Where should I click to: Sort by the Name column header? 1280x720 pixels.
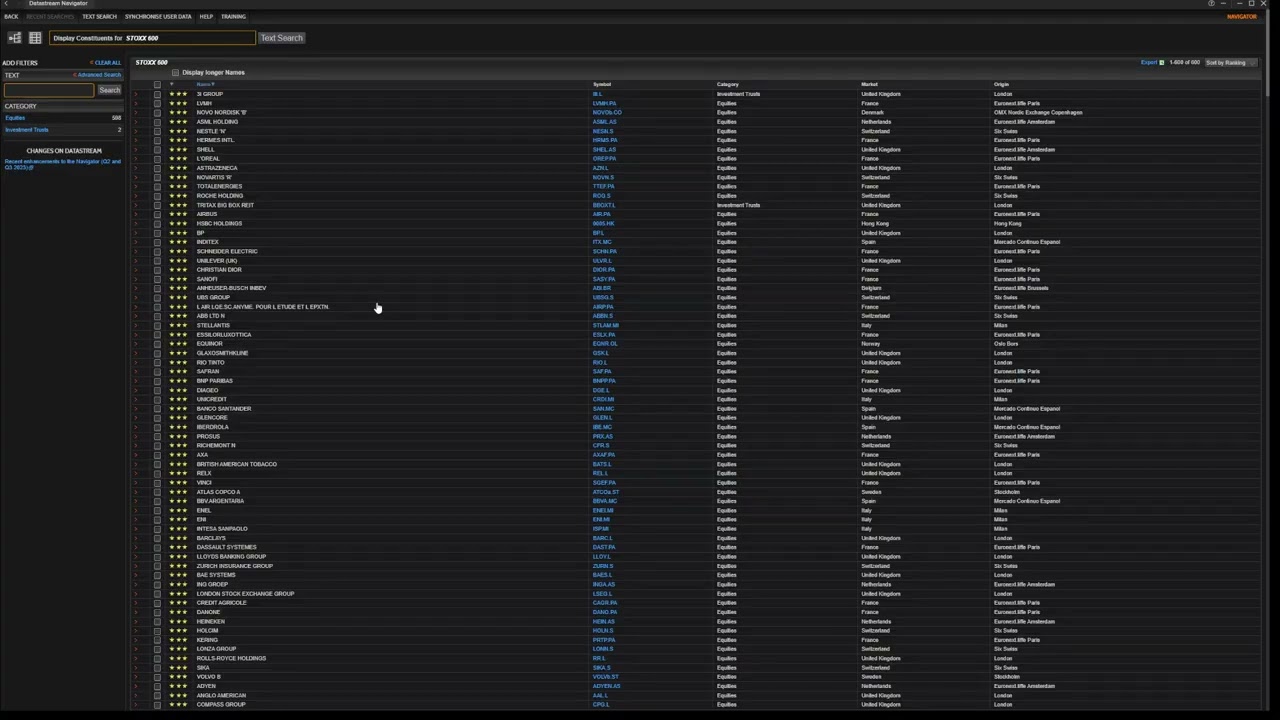coord(205,84)
